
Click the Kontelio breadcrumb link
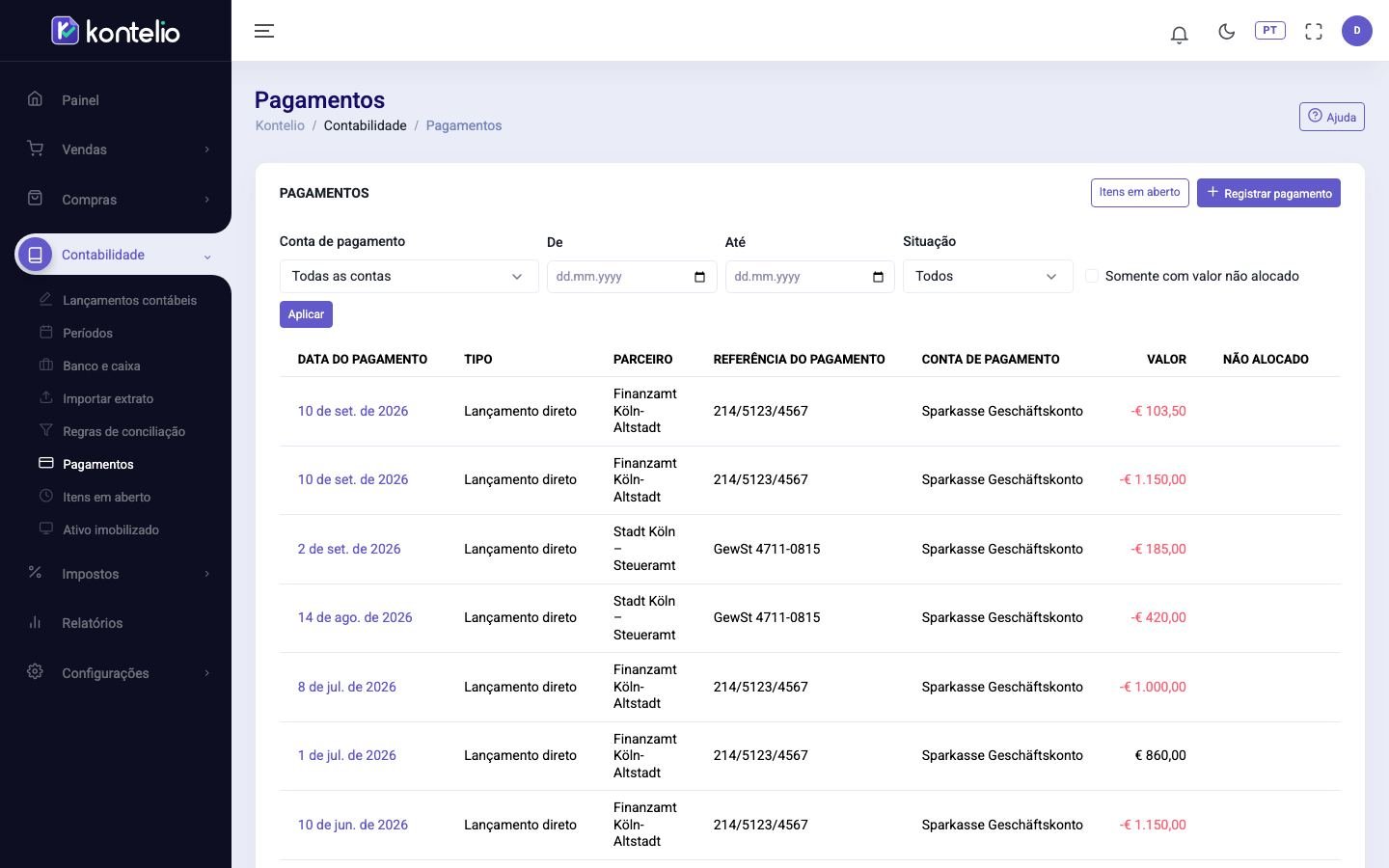pos(280,125)
